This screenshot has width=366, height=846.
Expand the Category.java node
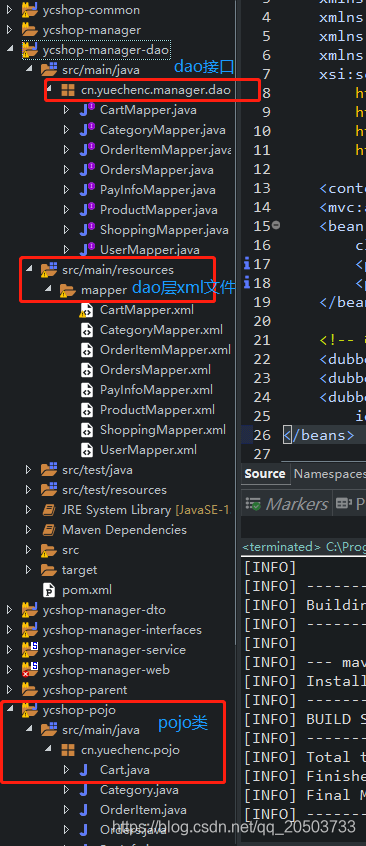pyautogui.click(x=66, y=790)
